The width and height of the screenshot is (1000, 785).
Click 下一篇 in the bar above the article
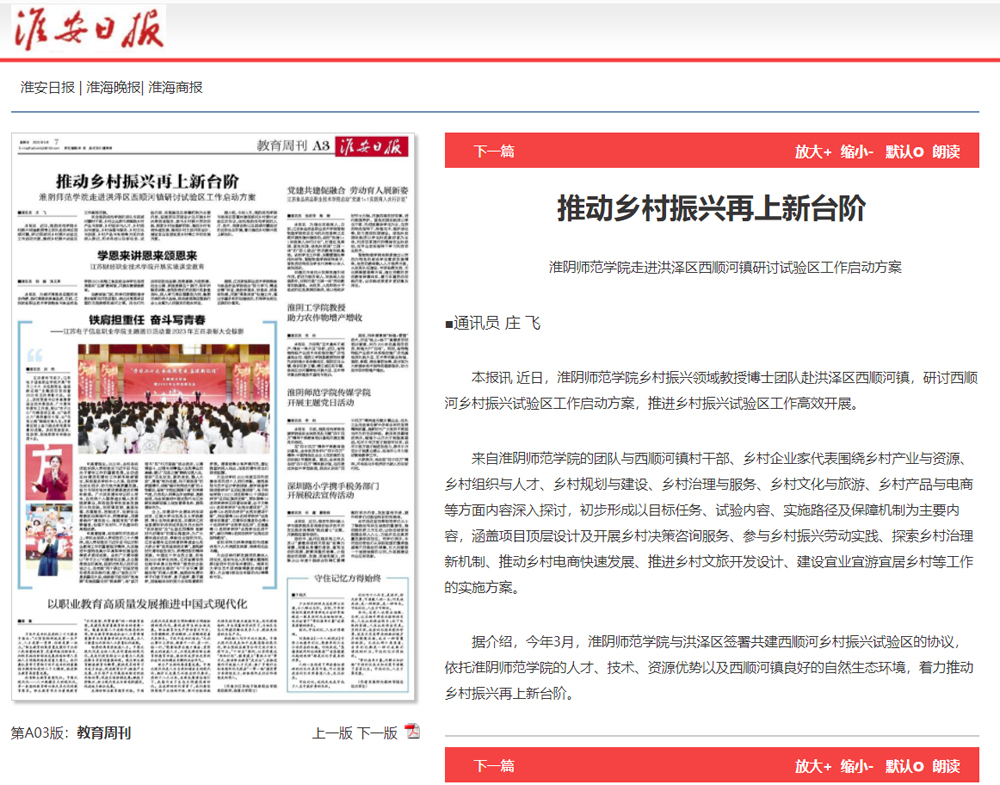point(494,151)
